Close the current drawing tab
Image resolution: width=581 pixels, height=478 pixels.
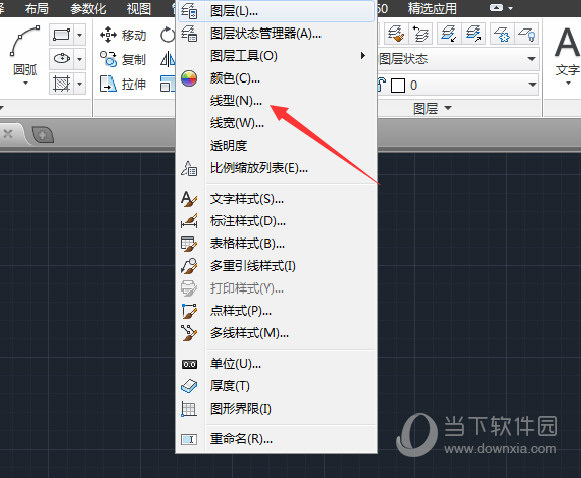[8, 134]
